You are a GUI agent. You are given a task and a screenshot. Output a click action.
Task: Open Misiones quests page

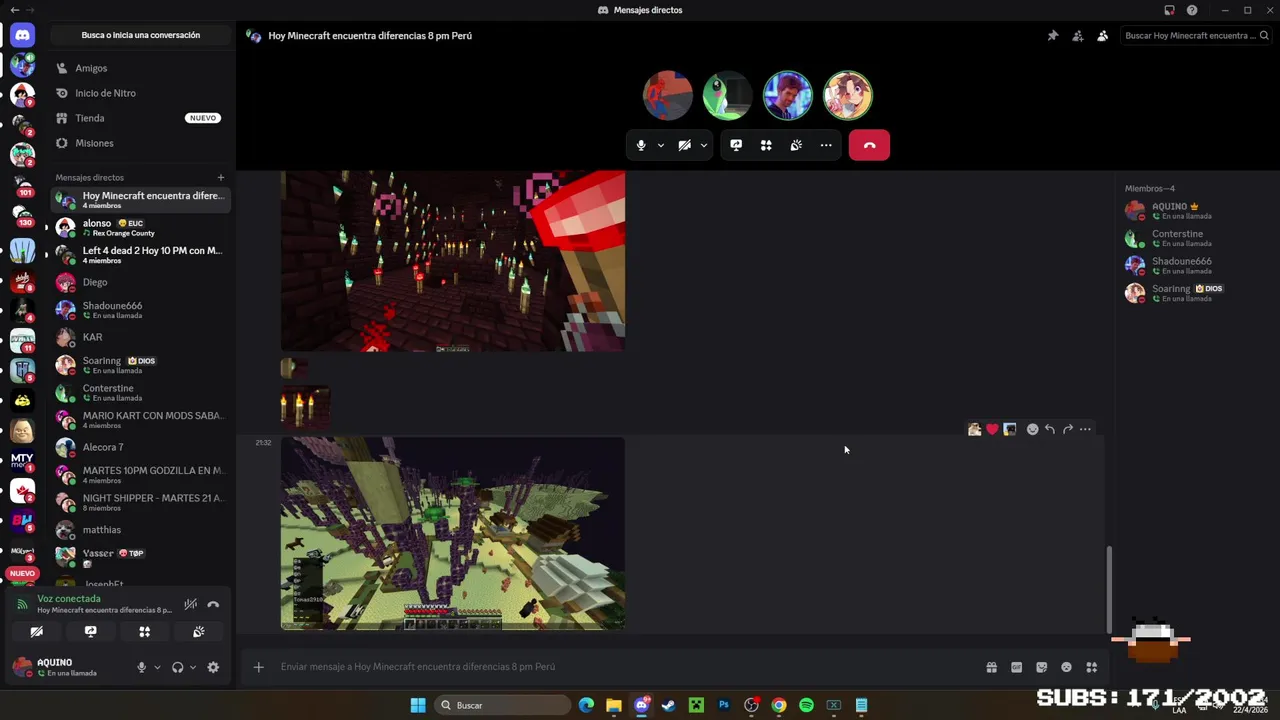[140, 143]
